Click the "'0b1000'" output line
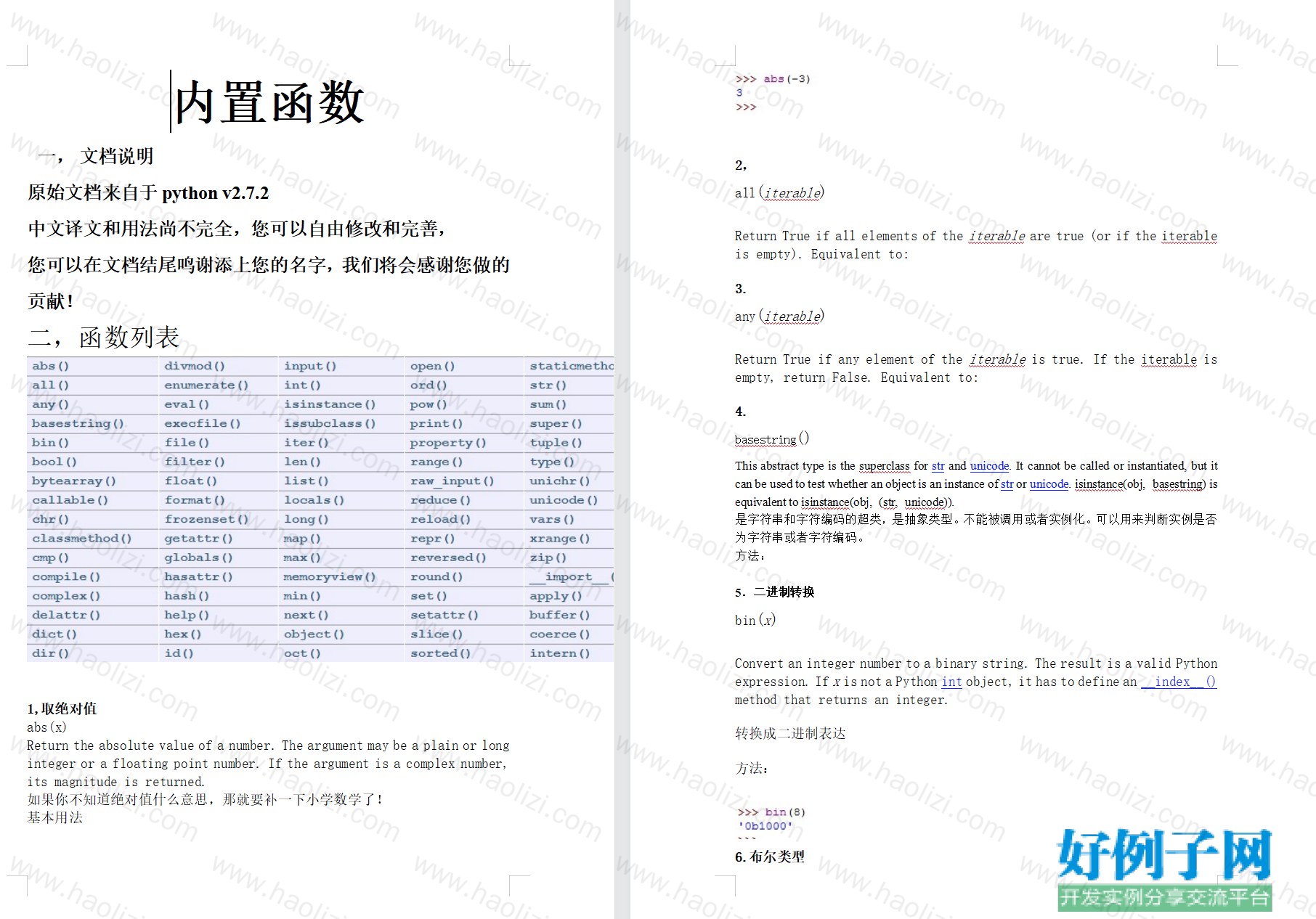 pos(765,826)
